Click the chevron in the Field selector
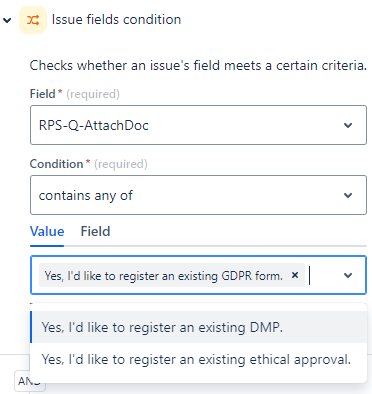 [348, 125]
